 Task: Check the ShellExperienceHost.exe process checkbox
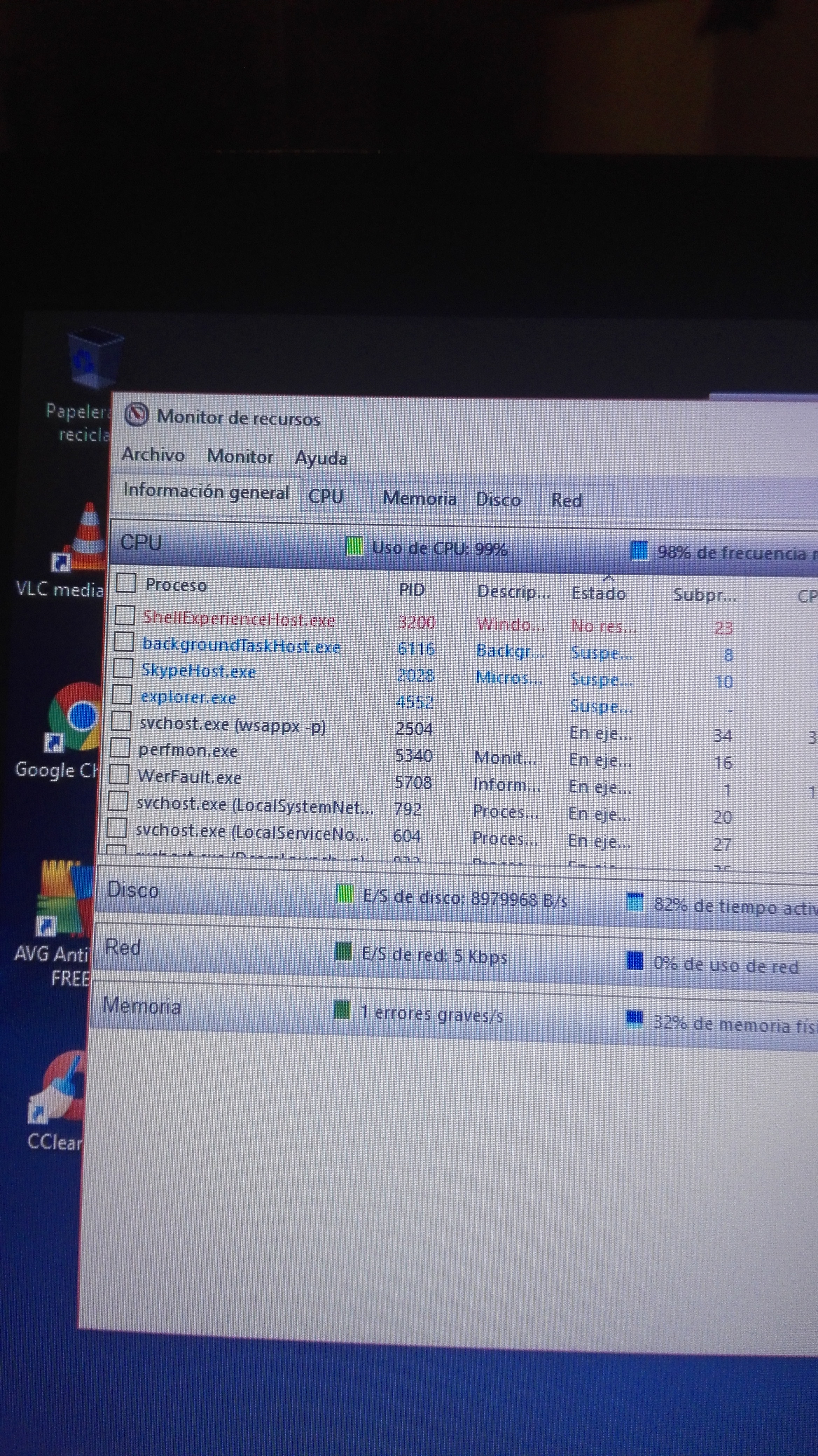124,615
